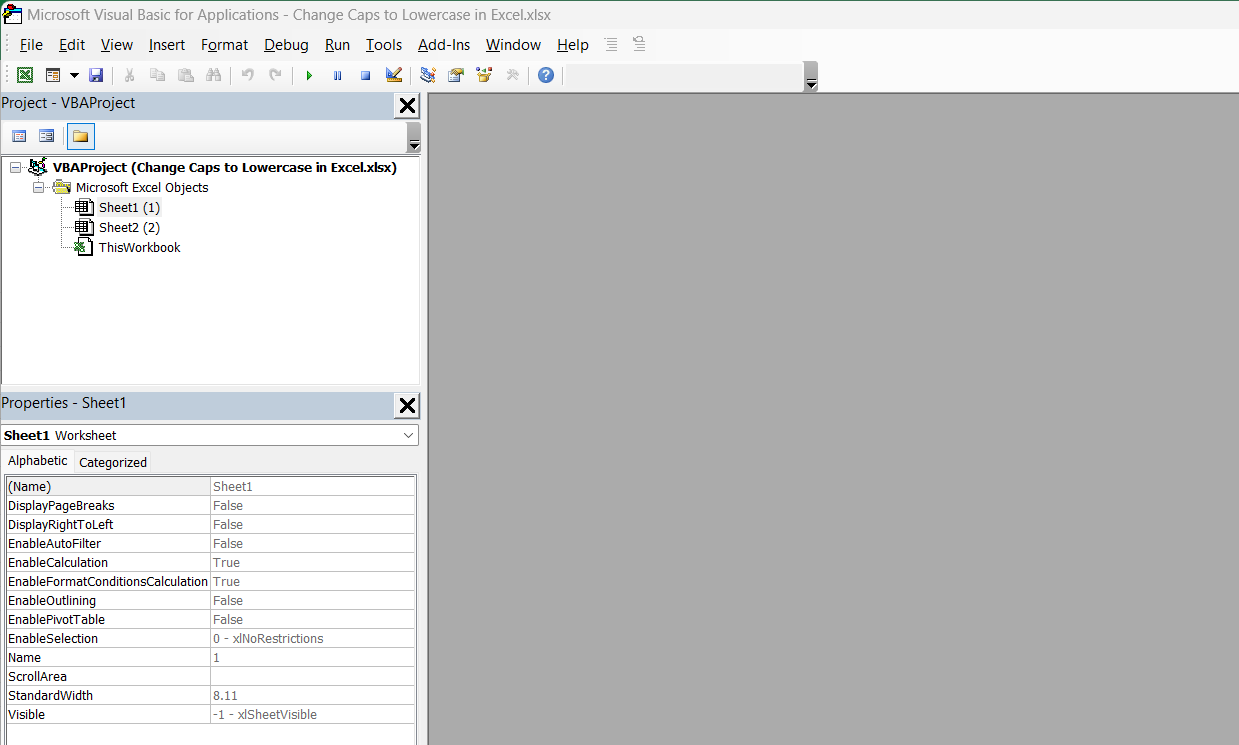Select the EnableAutoFilter property
The height and width of the screenshot is (745, 1239).
coord(108,543)
